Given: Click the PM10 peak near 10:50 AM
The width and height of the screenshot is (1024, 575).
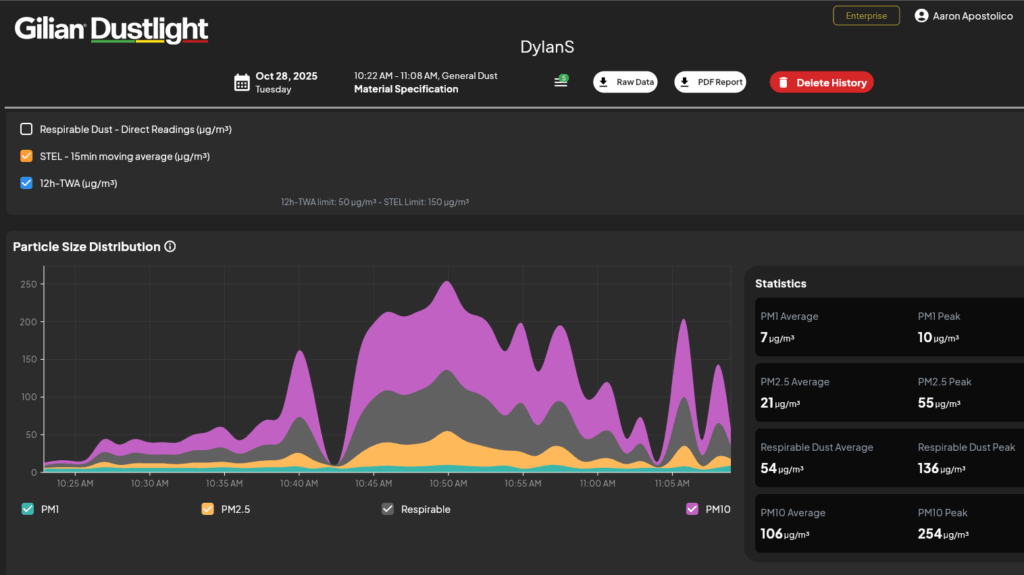Looking at the screenshot, I should tap(447, 282).
